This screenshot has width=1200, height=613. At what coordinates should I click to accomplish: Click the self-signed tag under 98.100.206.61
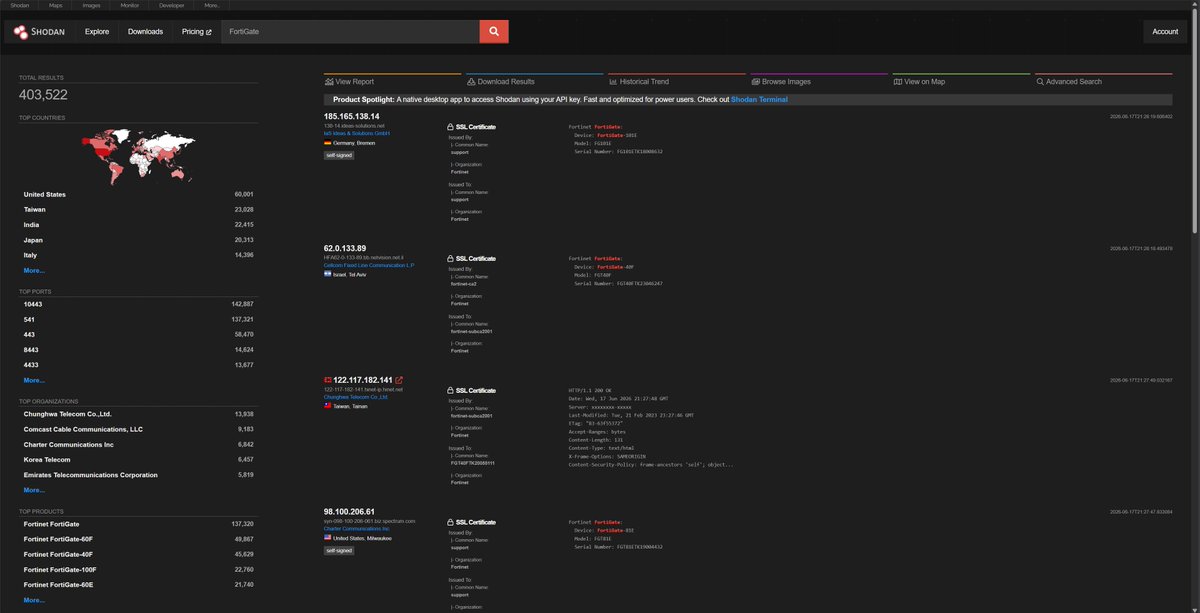point(339,550)
